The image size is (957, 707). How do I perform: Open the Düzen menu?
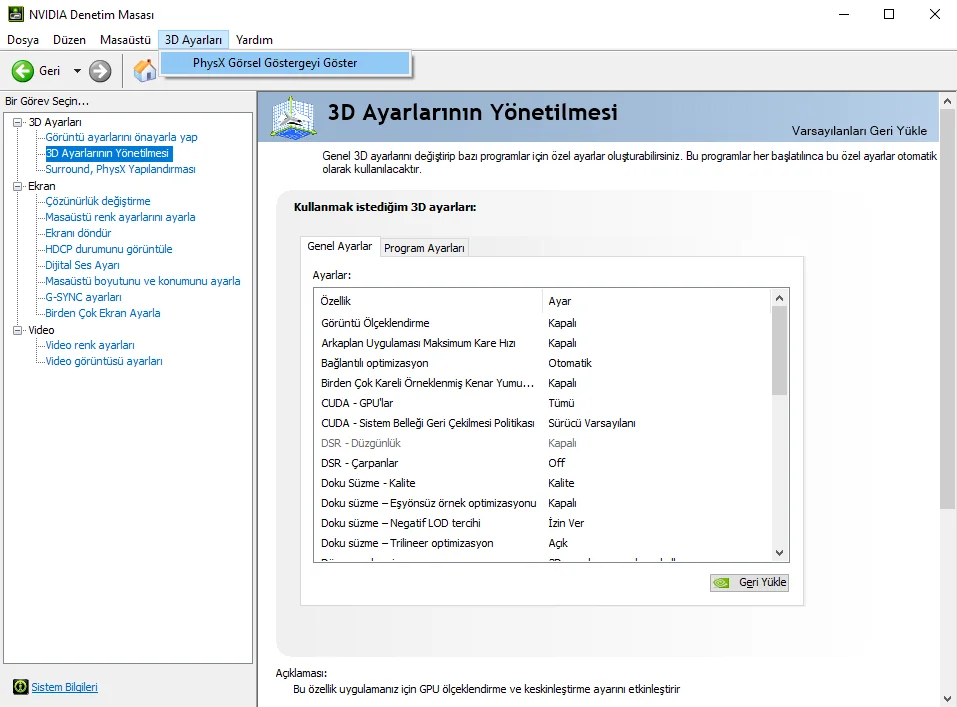69,40
